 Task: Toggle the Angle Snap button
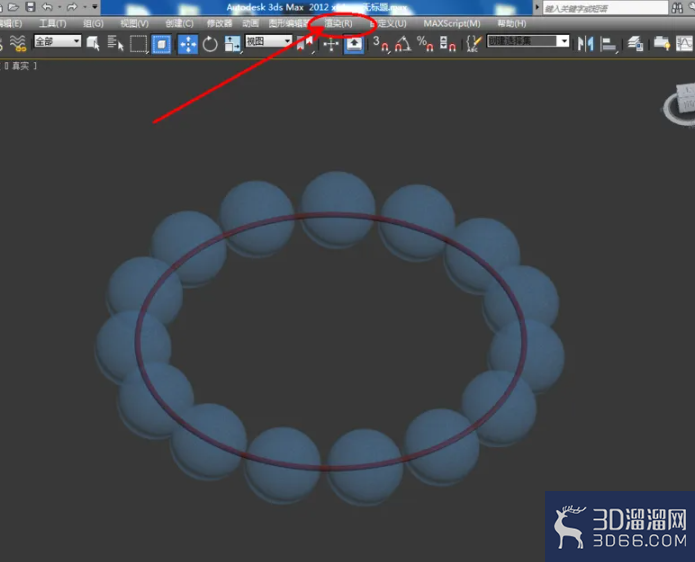point(403,44)
